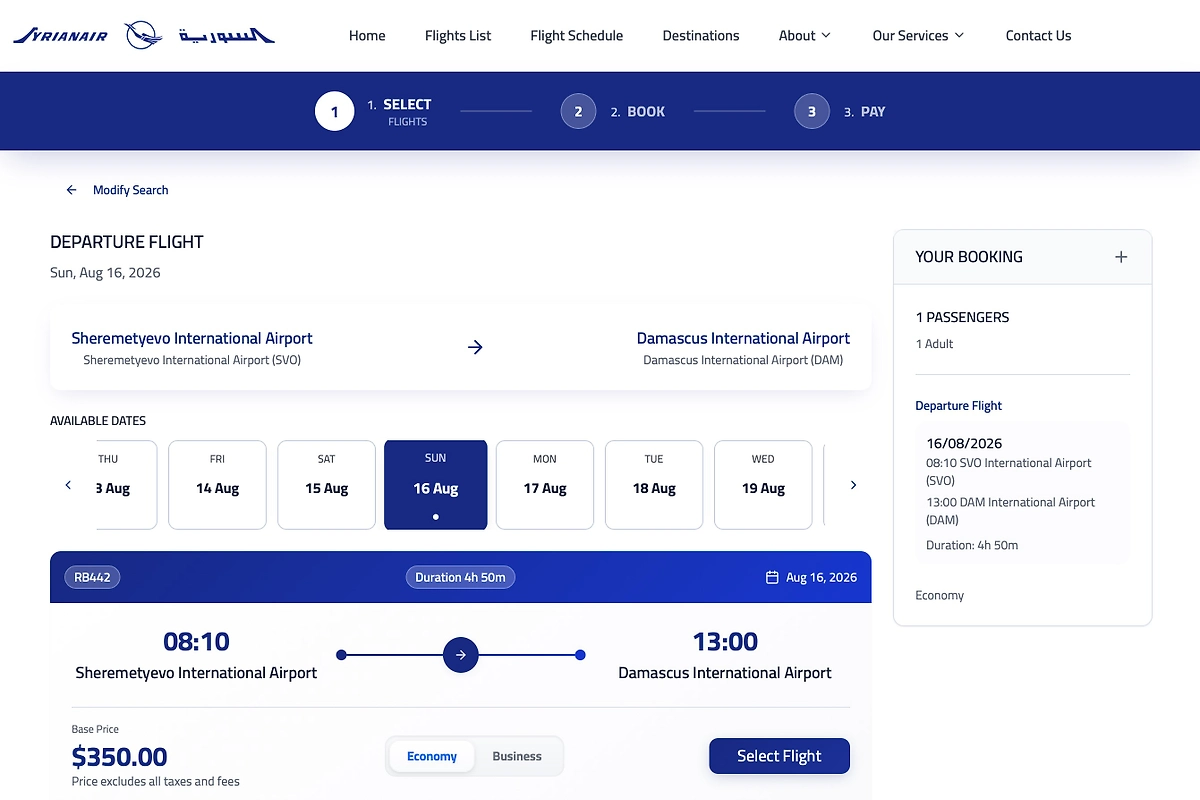Click the Modify Search link
1200x800 pixels.
click(x=131, y=190)
